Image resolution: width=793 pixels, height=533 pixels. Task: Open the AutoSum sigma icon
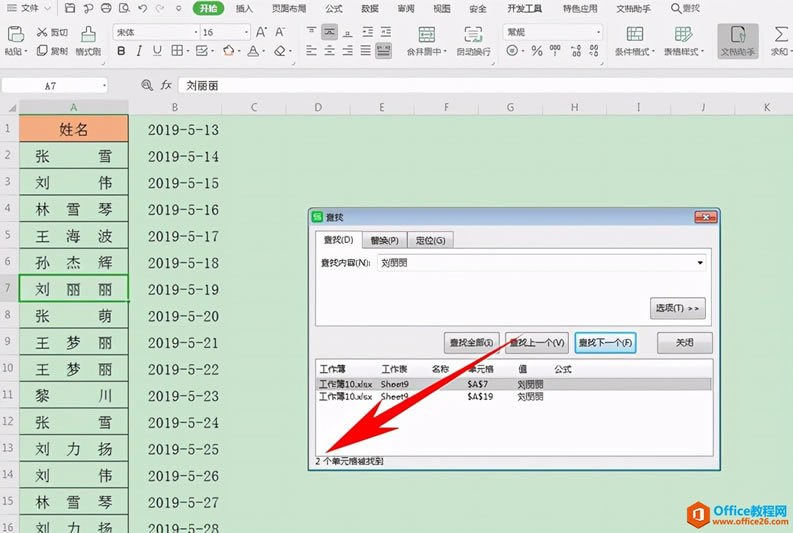point(781,34)
